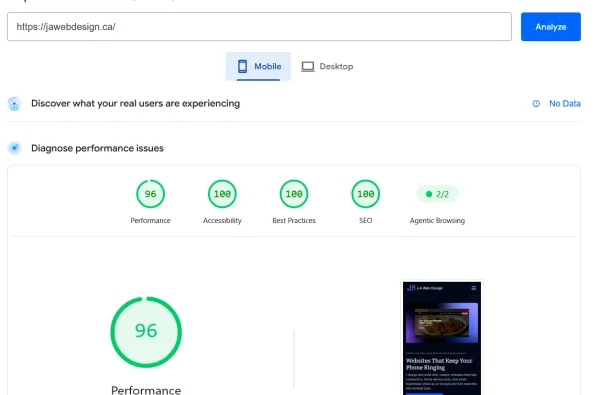Click the Agentic Browsing label
This screenshot has height=395, width=600.
[x=437, y=220]
